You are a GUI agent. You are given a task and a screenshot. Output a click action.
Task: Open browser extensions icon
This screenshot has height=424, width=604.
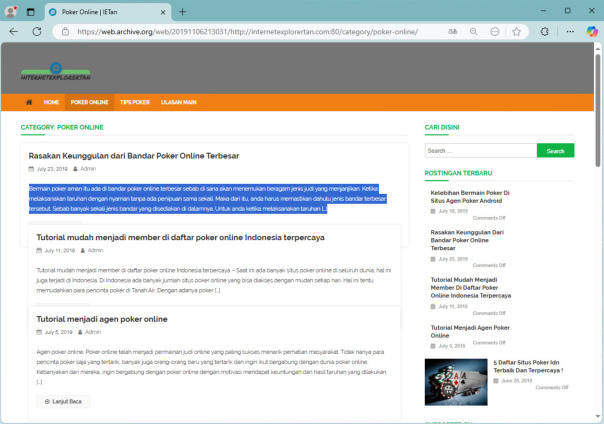pos(544,32)
